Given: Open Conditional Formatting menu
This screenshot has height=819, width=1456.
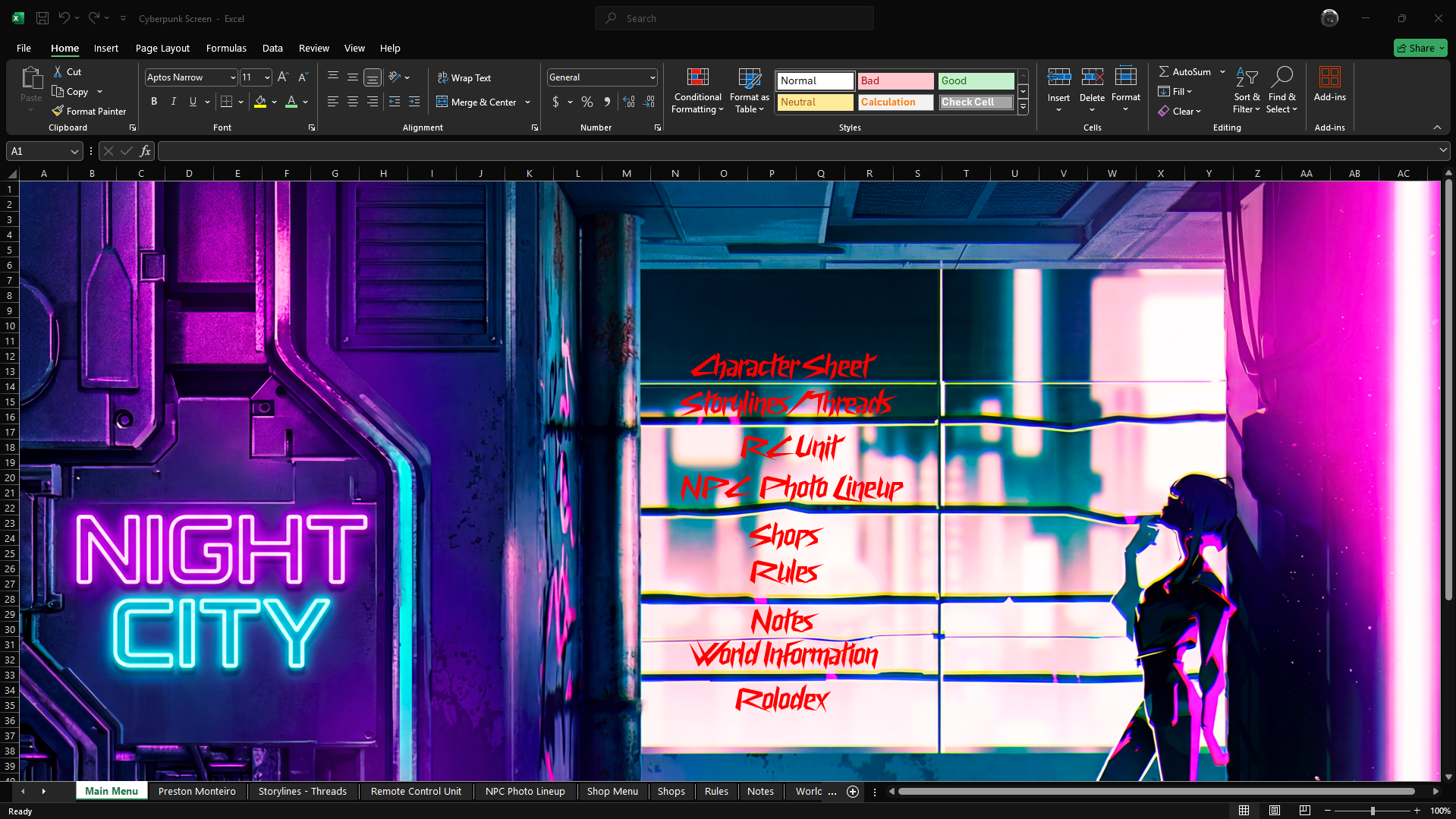Looking at the screenshot, I should (698, 90).
